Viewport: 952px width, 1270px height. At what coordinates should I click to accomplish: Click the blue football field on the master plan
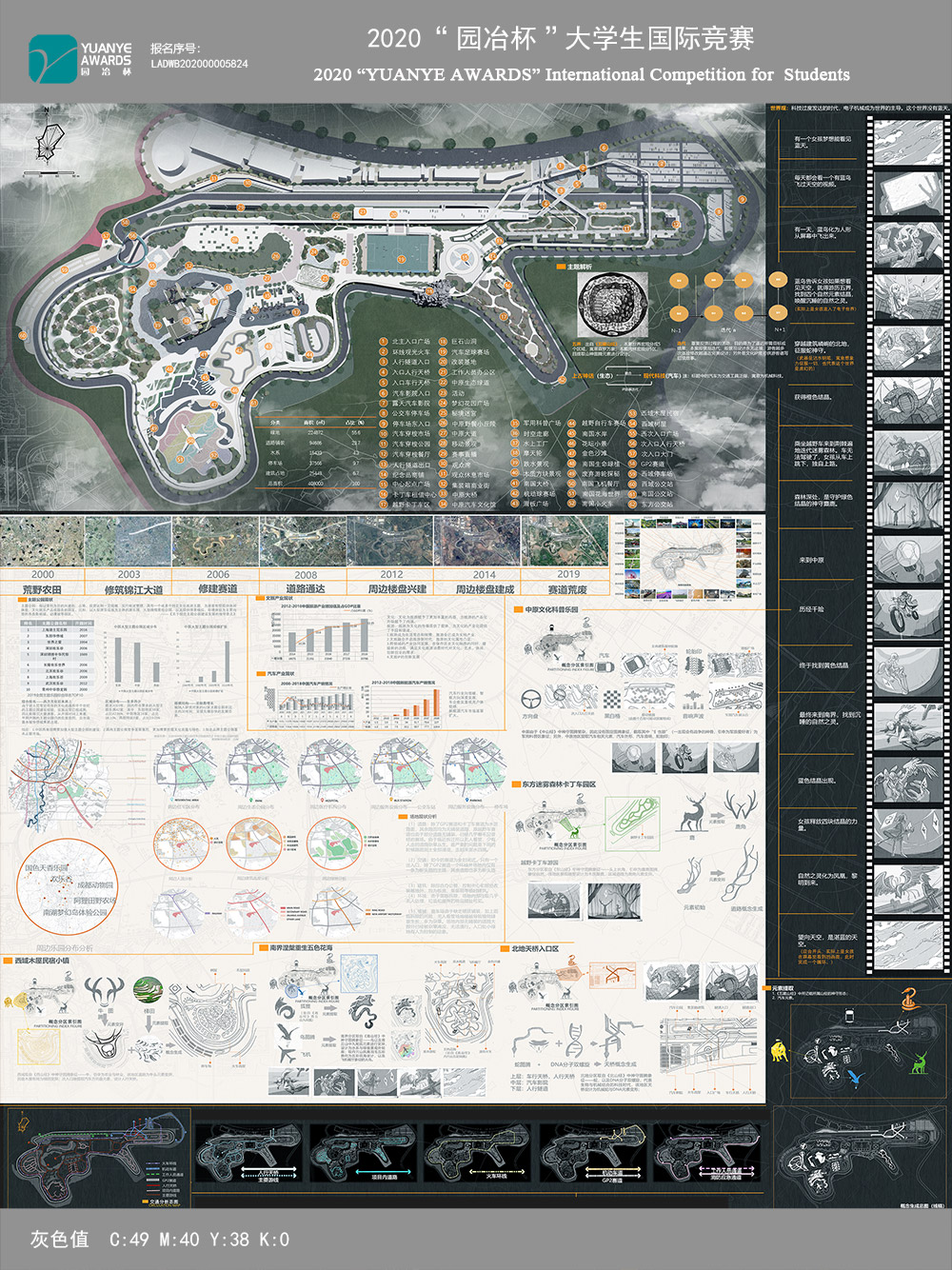click(400, 254)
